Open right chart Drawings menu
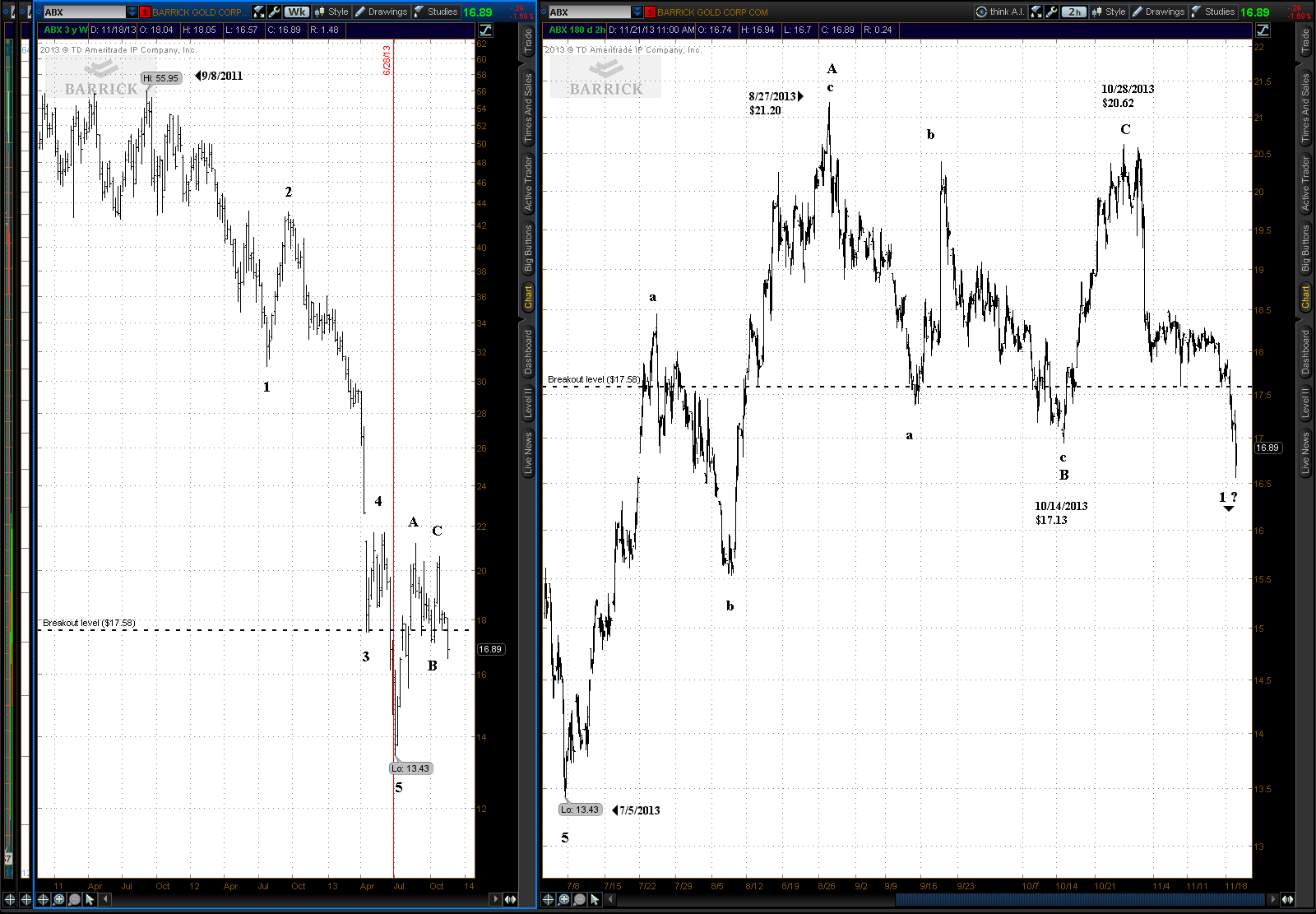Image resolution: width=1316 pixels, height=914 pixels. click(x=1159, y=12)
